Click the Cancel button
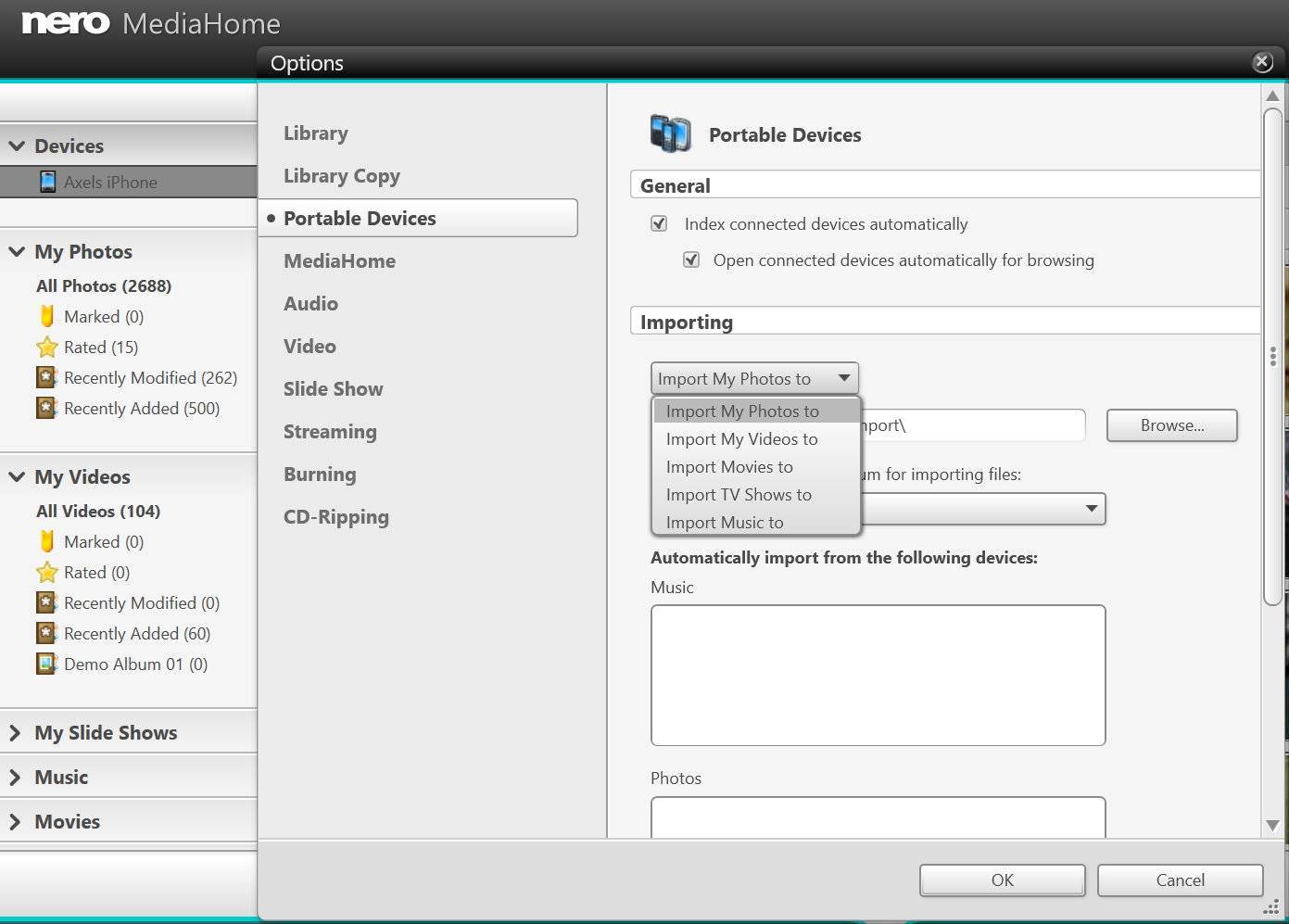Viewport: 1289px width, 924px height. (x=1180, y=880)
